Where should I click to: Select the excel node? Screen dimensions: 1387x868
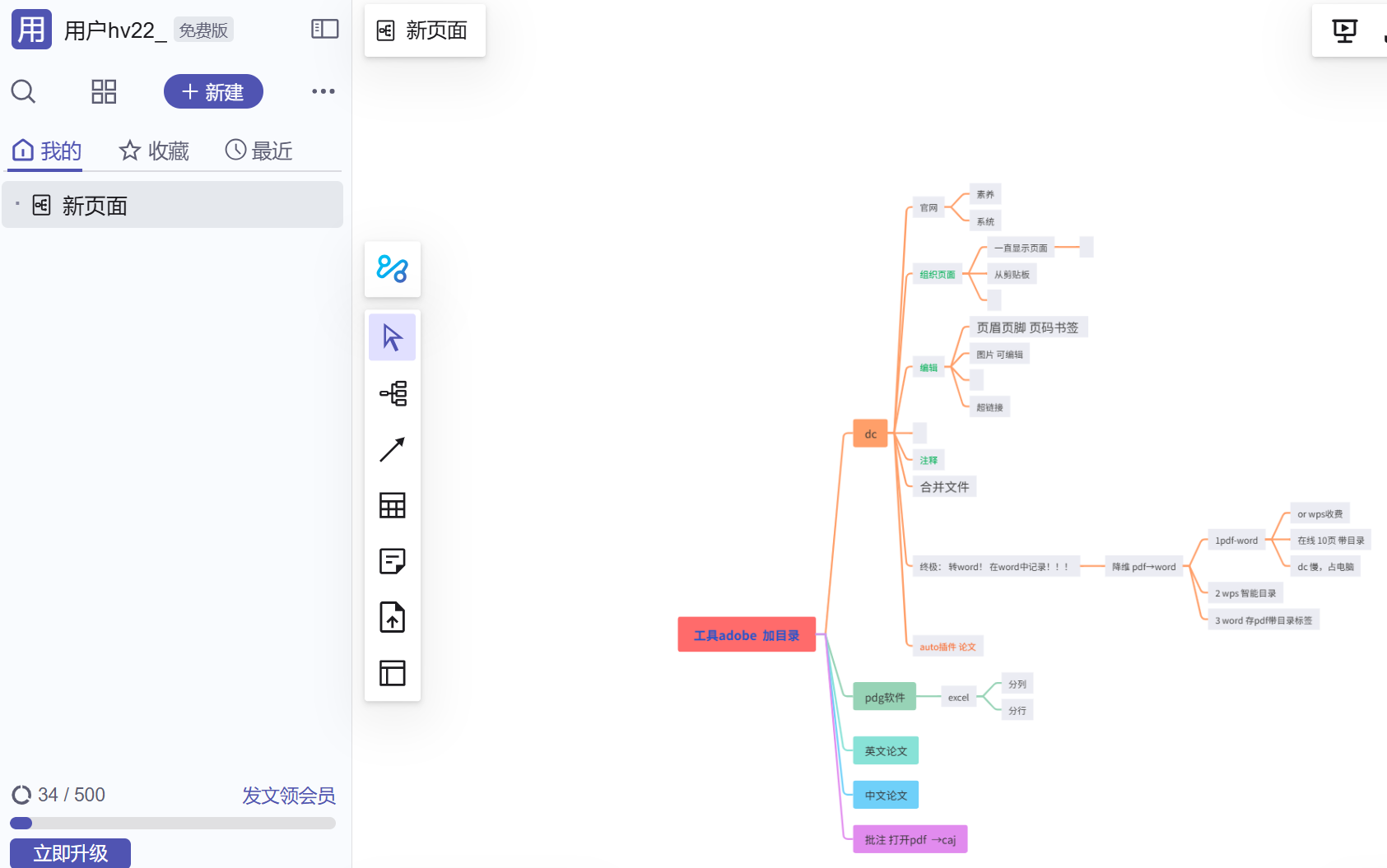[x=959, y=697]
